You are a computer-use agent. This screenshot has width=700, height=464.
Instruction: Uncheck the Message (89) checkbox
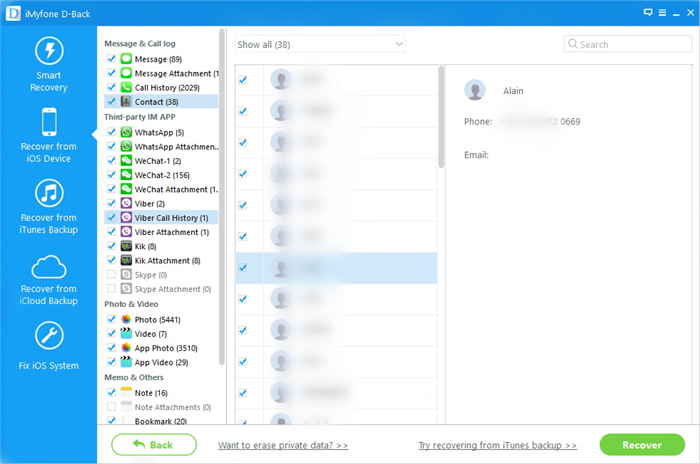click(111, 59)
